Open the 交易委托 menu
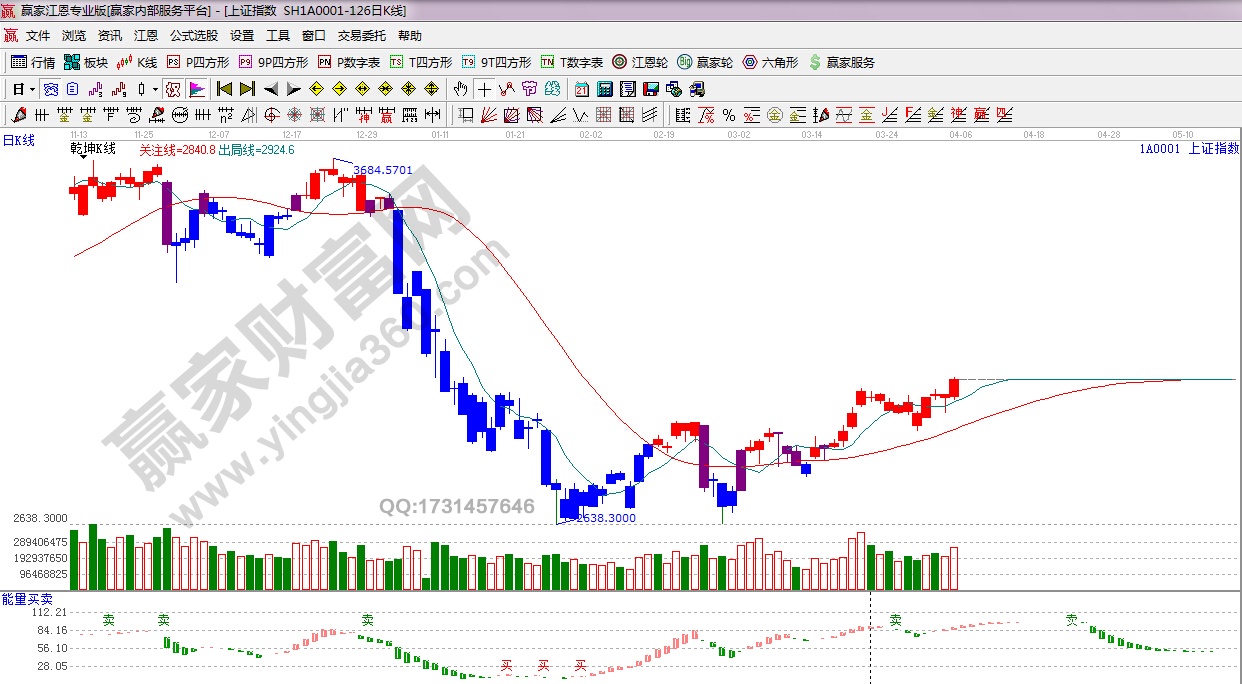The image size is (1242, 684). click(361, 36)
